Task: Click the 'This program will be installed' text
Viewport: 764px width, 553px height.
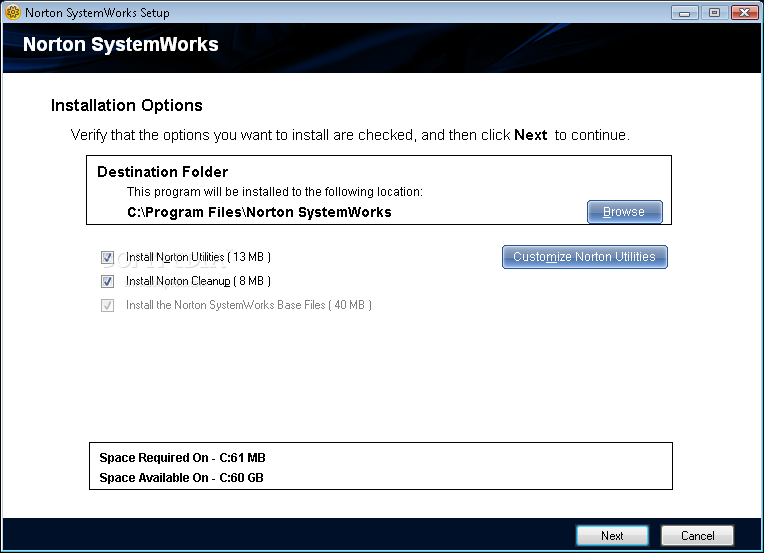Action: point(275,192)
